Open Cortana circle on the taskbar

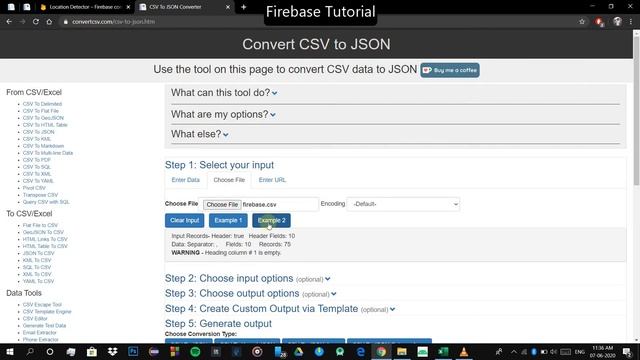coord(50,351)
